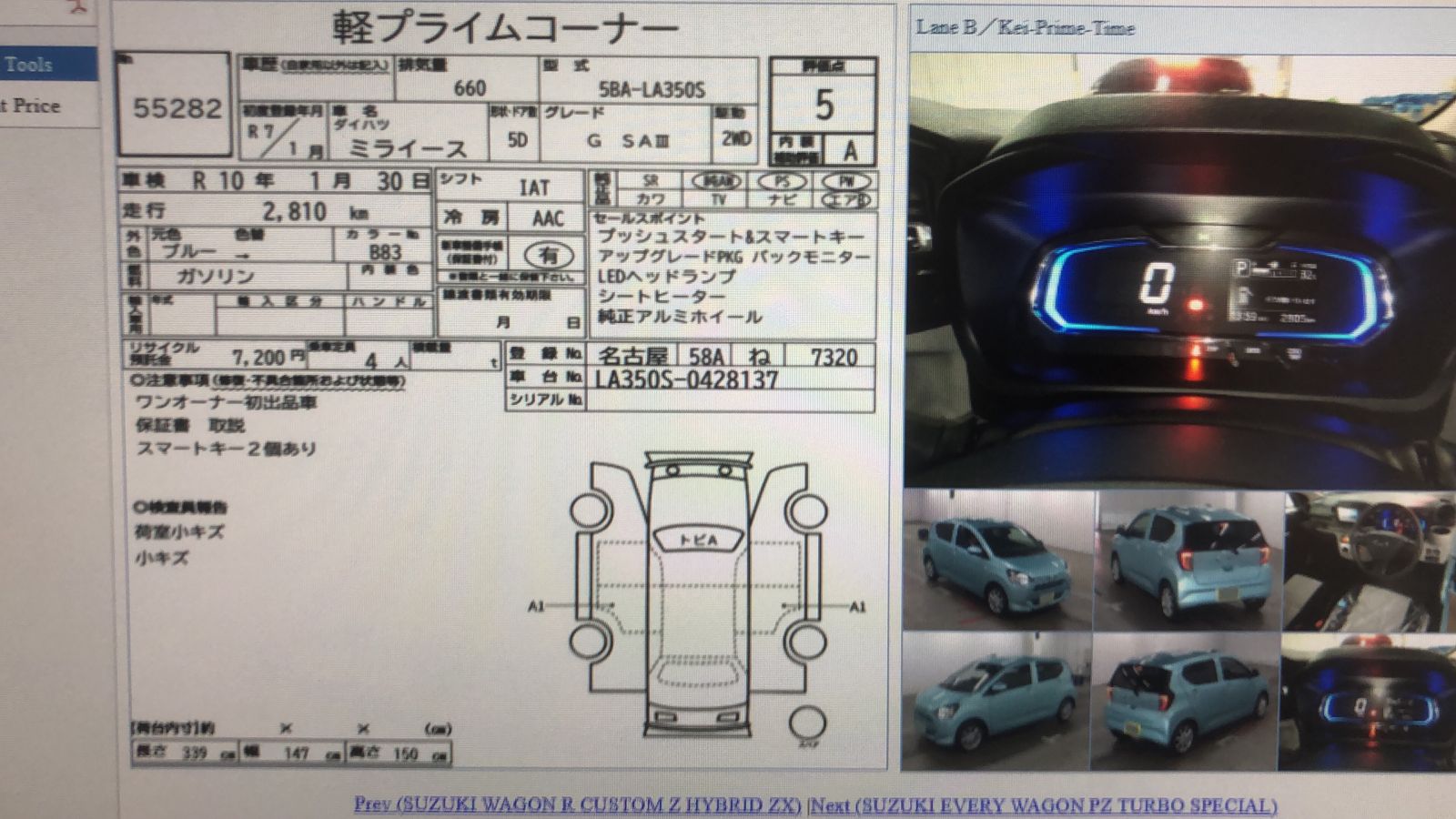Image resolution: width=1456 pixels, height=819 pixels.
Task: Click the Lane B / Kei-Prime-Time heading
Action: (x=1025, y=27)
